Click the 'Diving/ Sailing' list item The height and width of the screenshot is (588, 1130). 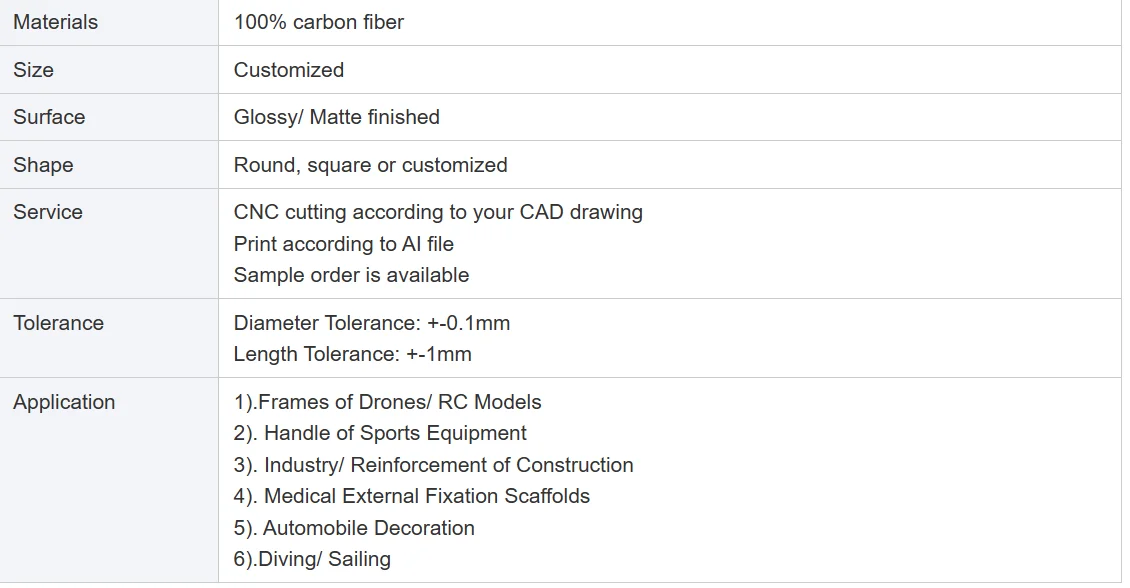click(312, 559)
